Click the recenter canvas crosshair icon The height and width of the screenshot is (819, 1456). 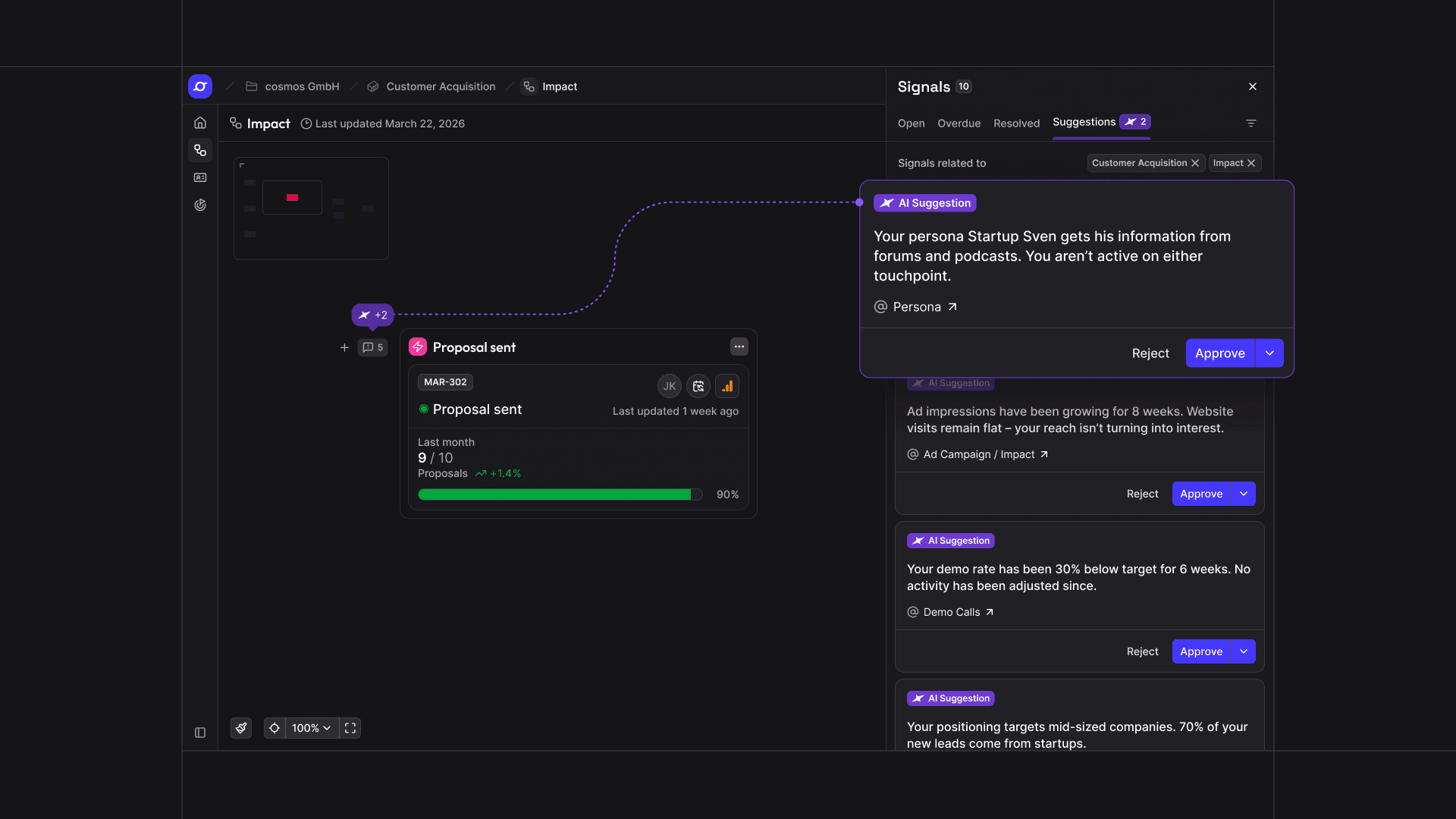[275, 728]
